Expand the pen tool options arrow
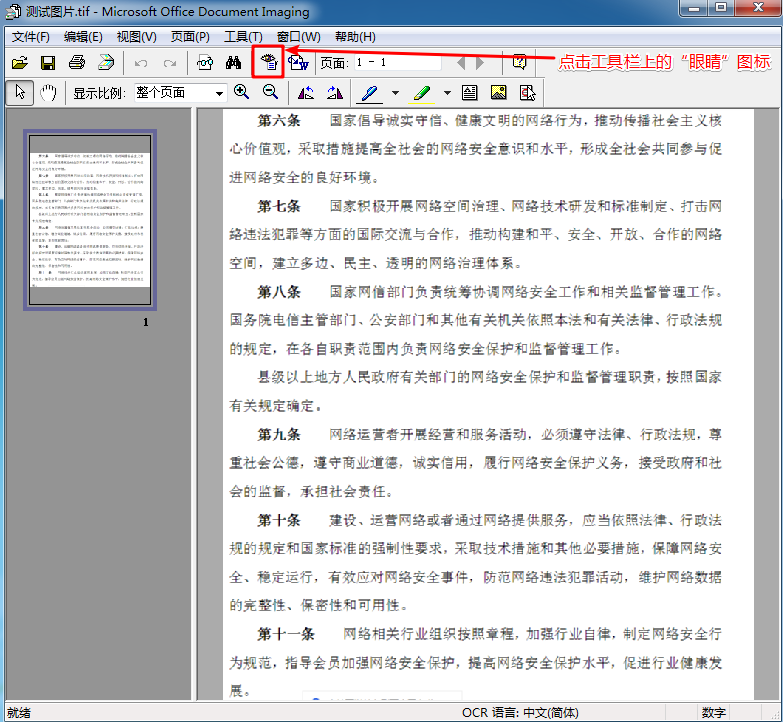 [395, 93]
